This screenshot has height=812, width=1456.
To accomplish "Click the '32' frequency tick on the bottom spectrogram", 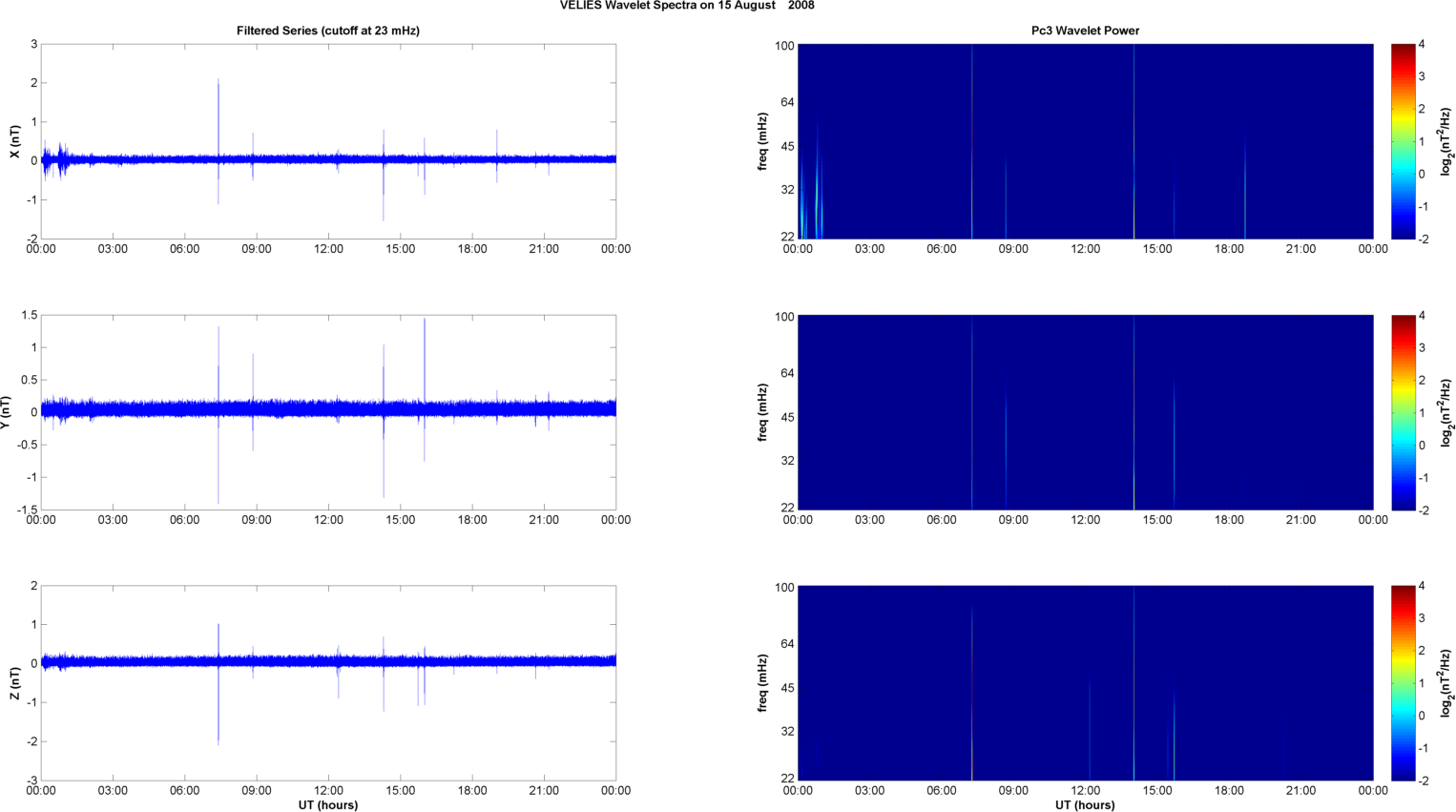I will click(x=787, y=732).
